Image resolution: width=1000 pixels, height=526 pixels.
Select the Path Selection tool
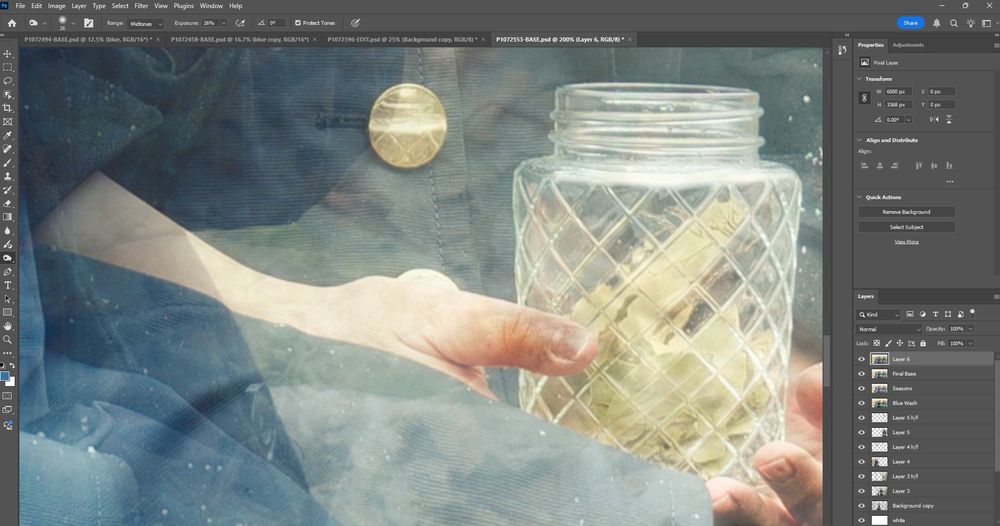(x=8, y=299)
